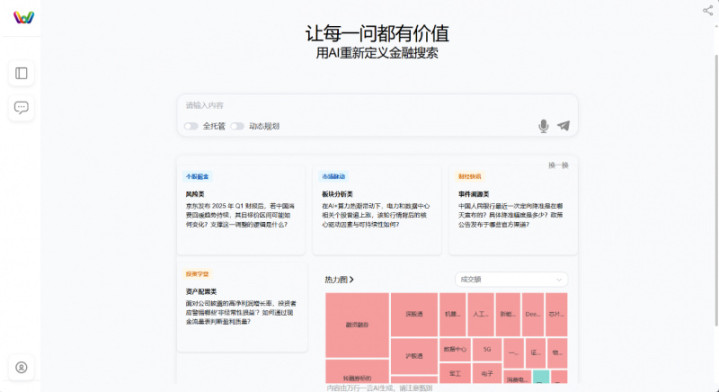This screenshot has height=392, width=719.
Task: Start voice input with microphone icon
Action: pyautogui.click(x=543, y=126)
